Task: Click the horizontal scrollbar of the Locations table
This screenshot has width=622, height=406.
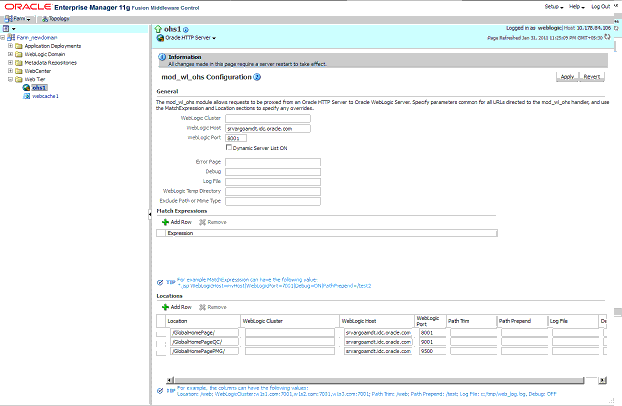Action: 379,380
